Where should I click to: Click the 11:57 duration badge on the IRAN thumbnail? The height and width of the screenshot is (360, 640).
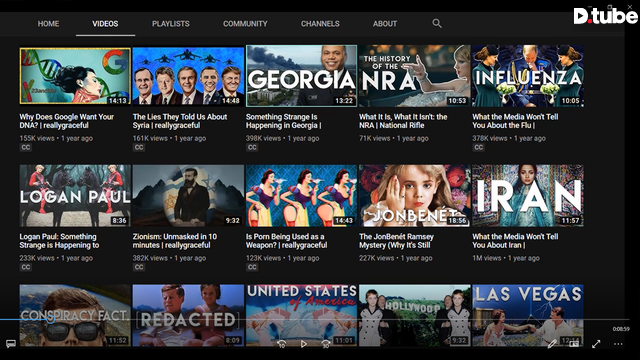click(570, 220)
